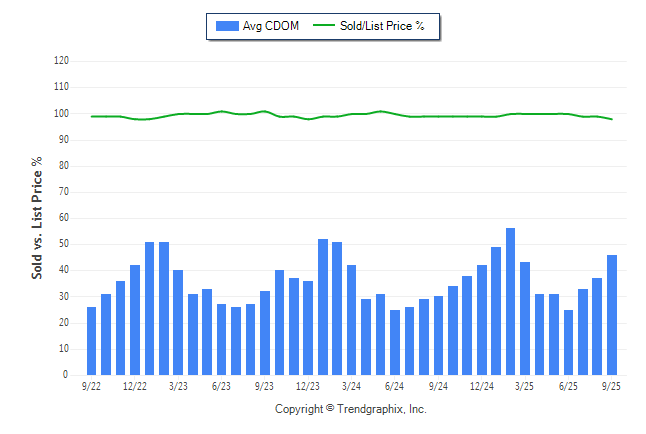This screenshot has height=434, width=646.
Task: Click the 120 label at top of y-axis
Action: click(x=61, y=61)
